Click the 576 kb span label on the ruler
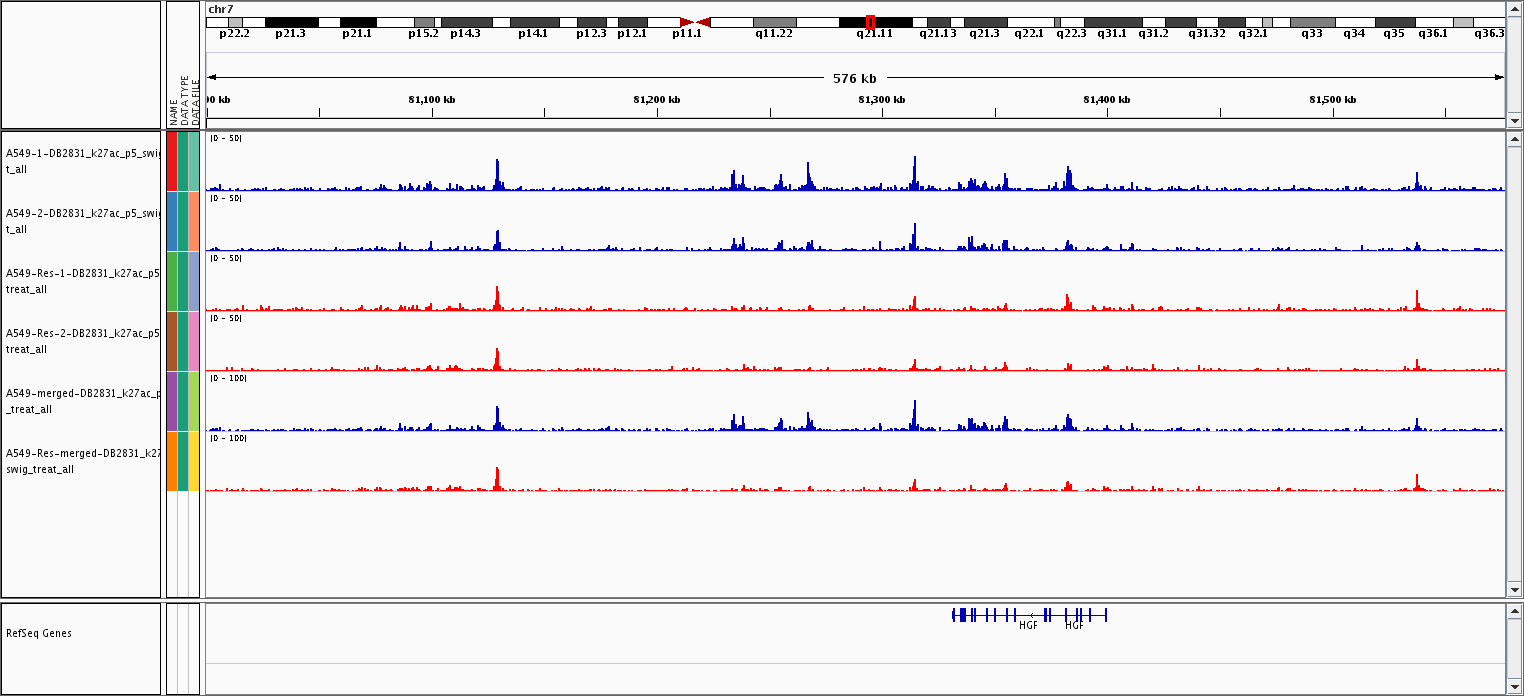The height and width of the screenshot is (696, 1524). (x=854, y=78)
